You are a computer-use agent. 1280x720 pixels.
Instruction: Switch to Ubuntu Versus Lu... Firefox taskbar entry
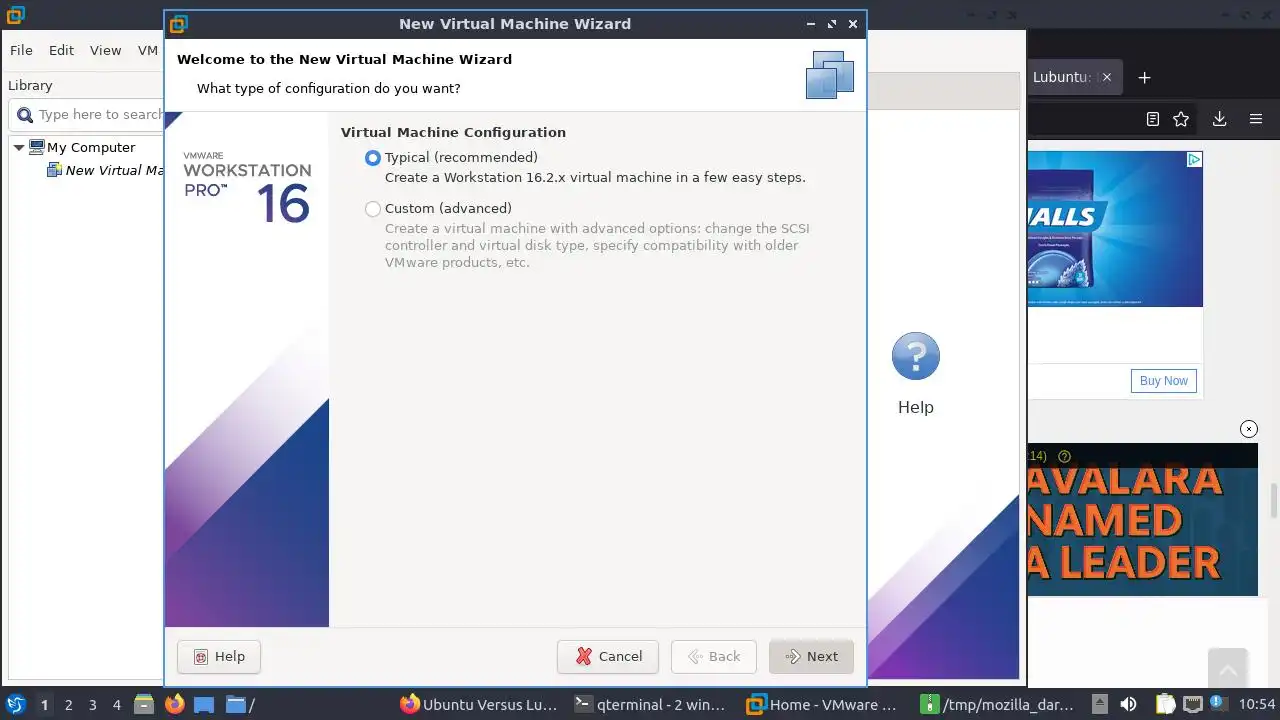click(x=478, y=705)
